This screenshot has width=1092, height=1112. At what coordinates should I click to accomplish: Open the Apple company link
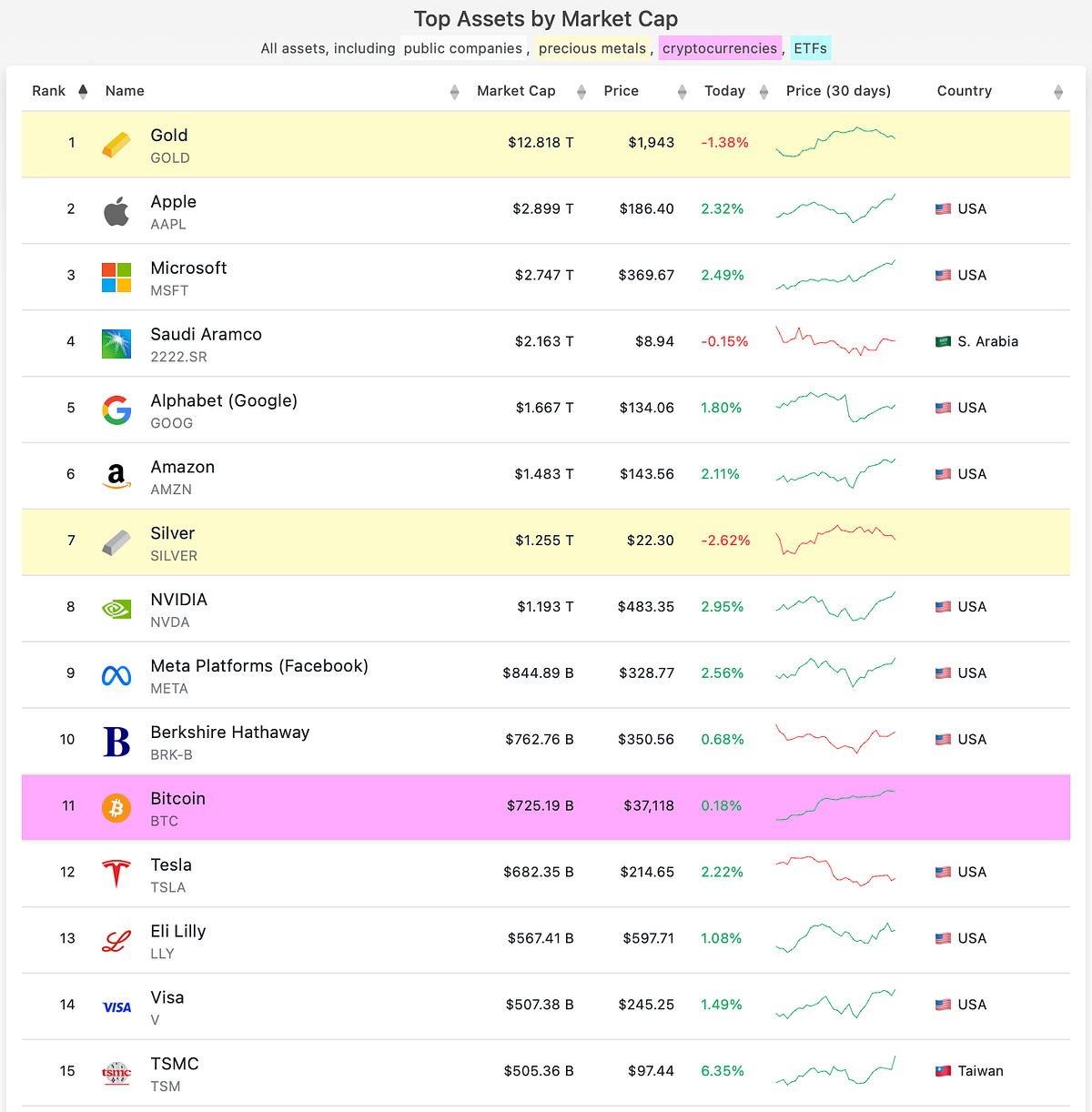[x=173, y=202]
